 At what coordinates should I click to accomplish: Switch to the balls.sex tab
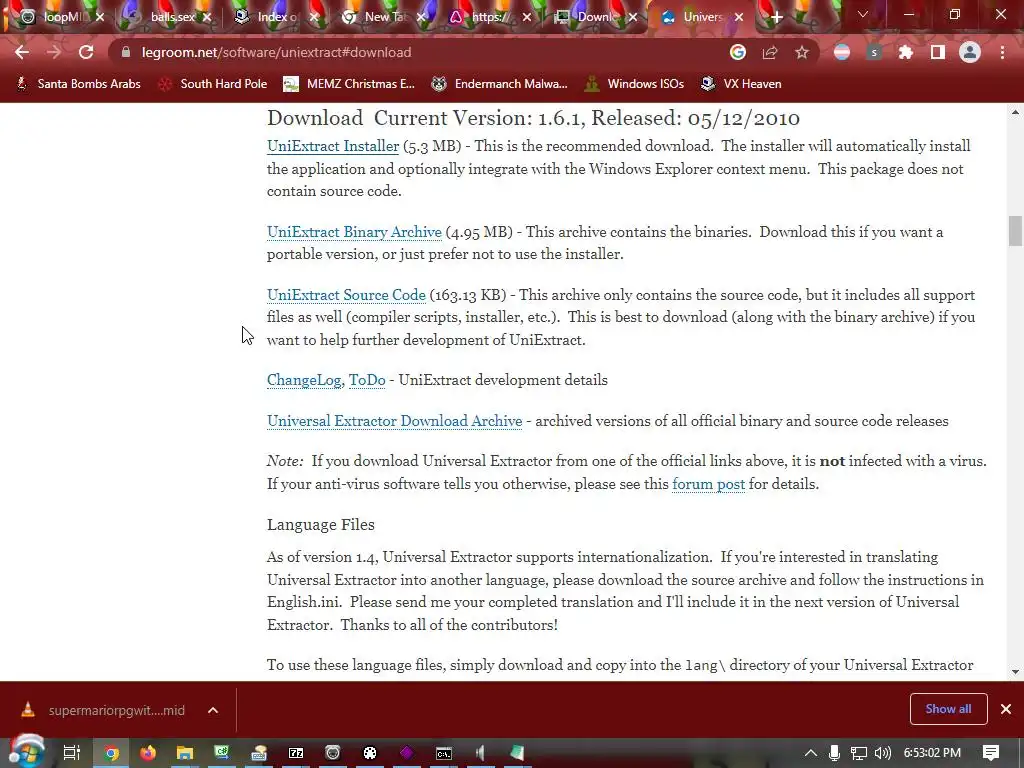coord(171,17)
